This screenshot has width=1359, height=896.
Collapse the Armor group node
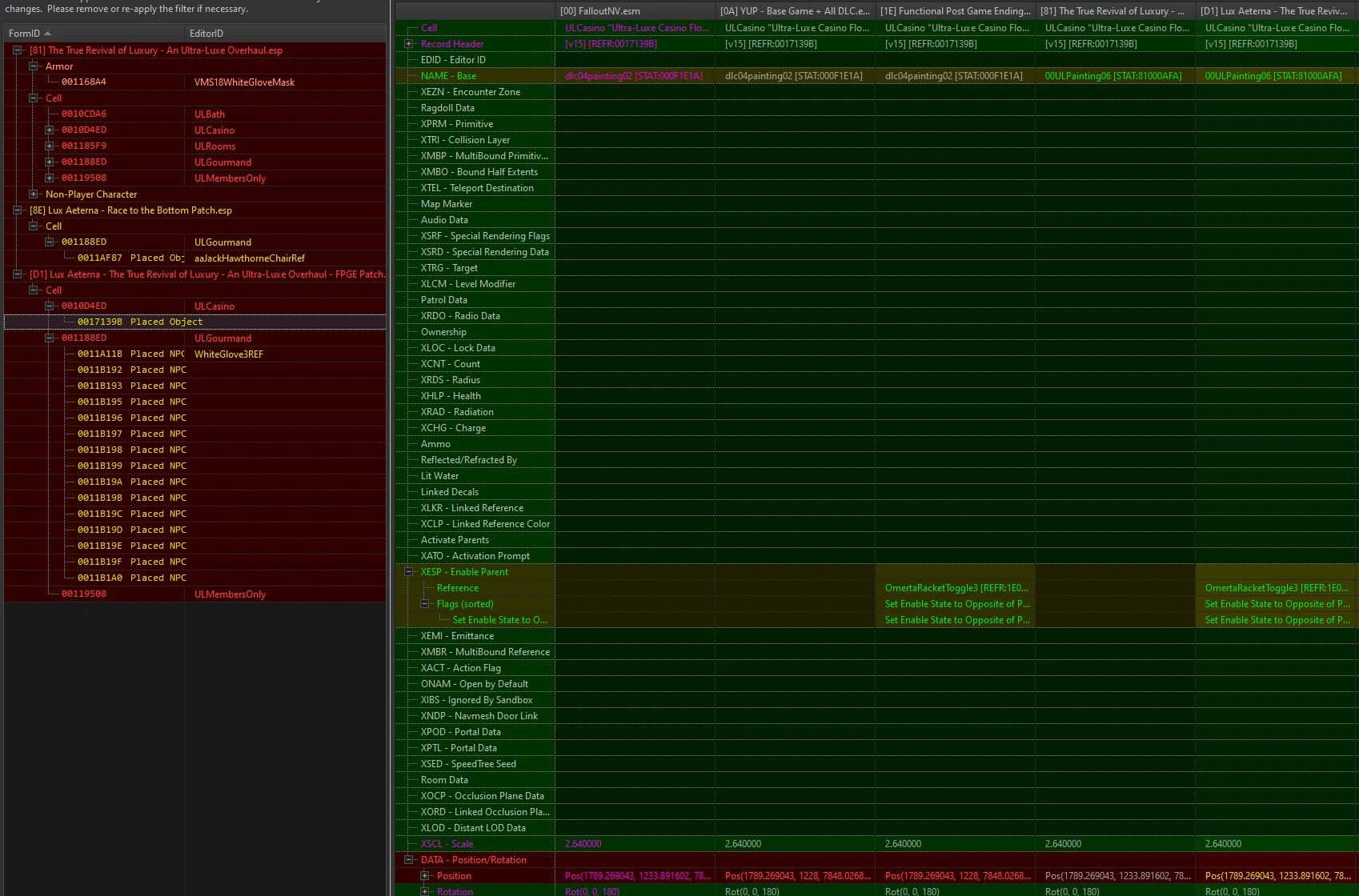coord(33,66)
